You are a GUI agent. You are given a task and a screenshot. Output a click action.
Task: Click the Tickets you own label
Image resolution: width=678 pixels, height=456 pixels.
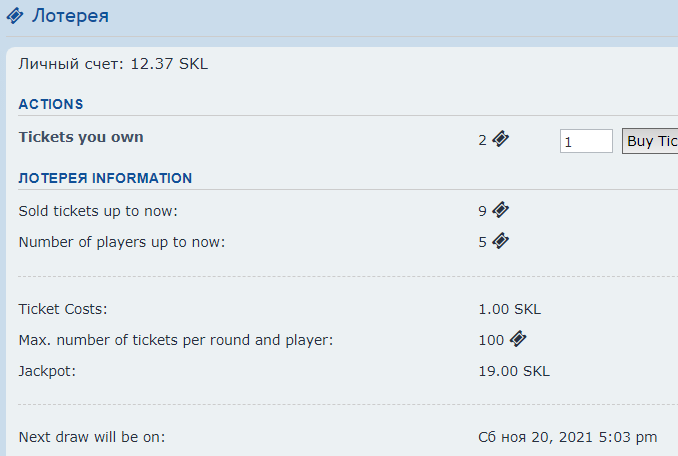(x=81, y=137)
